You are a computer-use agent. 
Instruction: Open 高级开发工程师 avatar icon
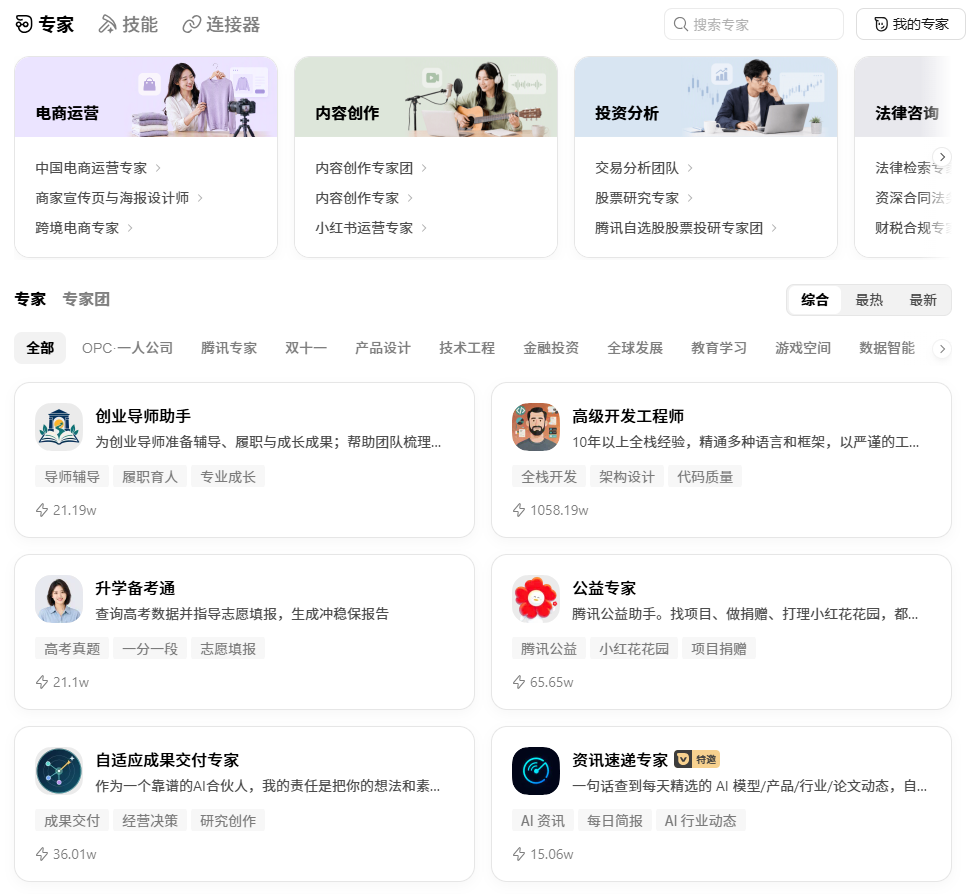coord(536,427)
